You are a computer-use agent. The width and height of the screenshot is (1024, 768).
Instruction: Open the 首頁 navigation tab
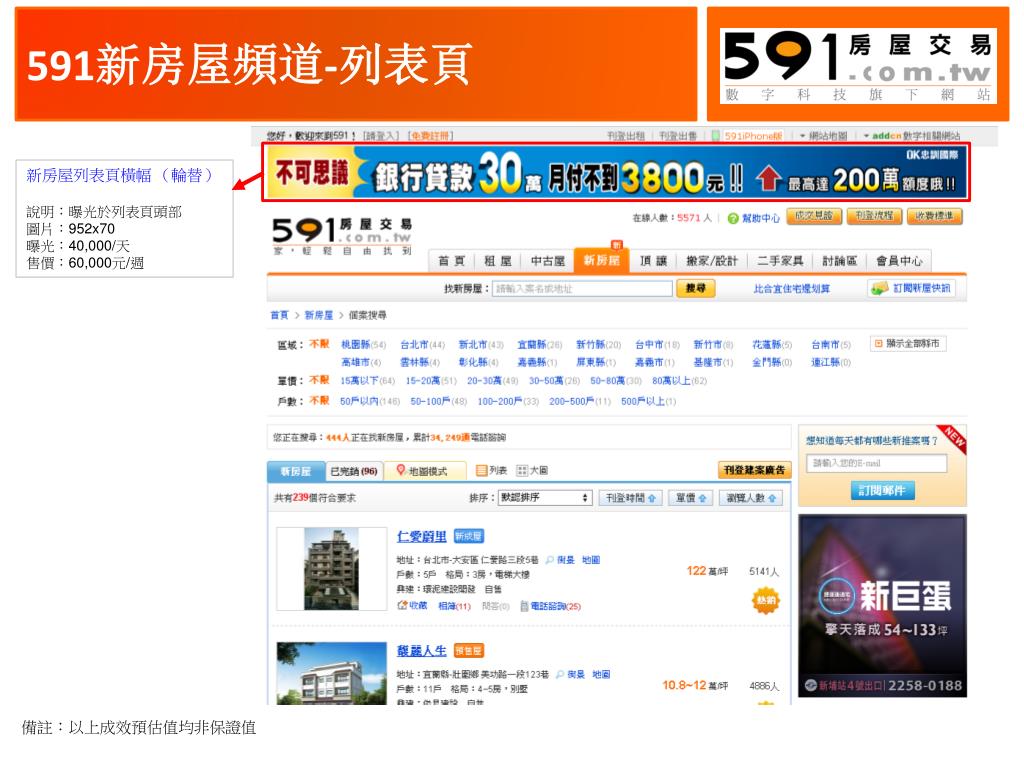pos(451,261)
